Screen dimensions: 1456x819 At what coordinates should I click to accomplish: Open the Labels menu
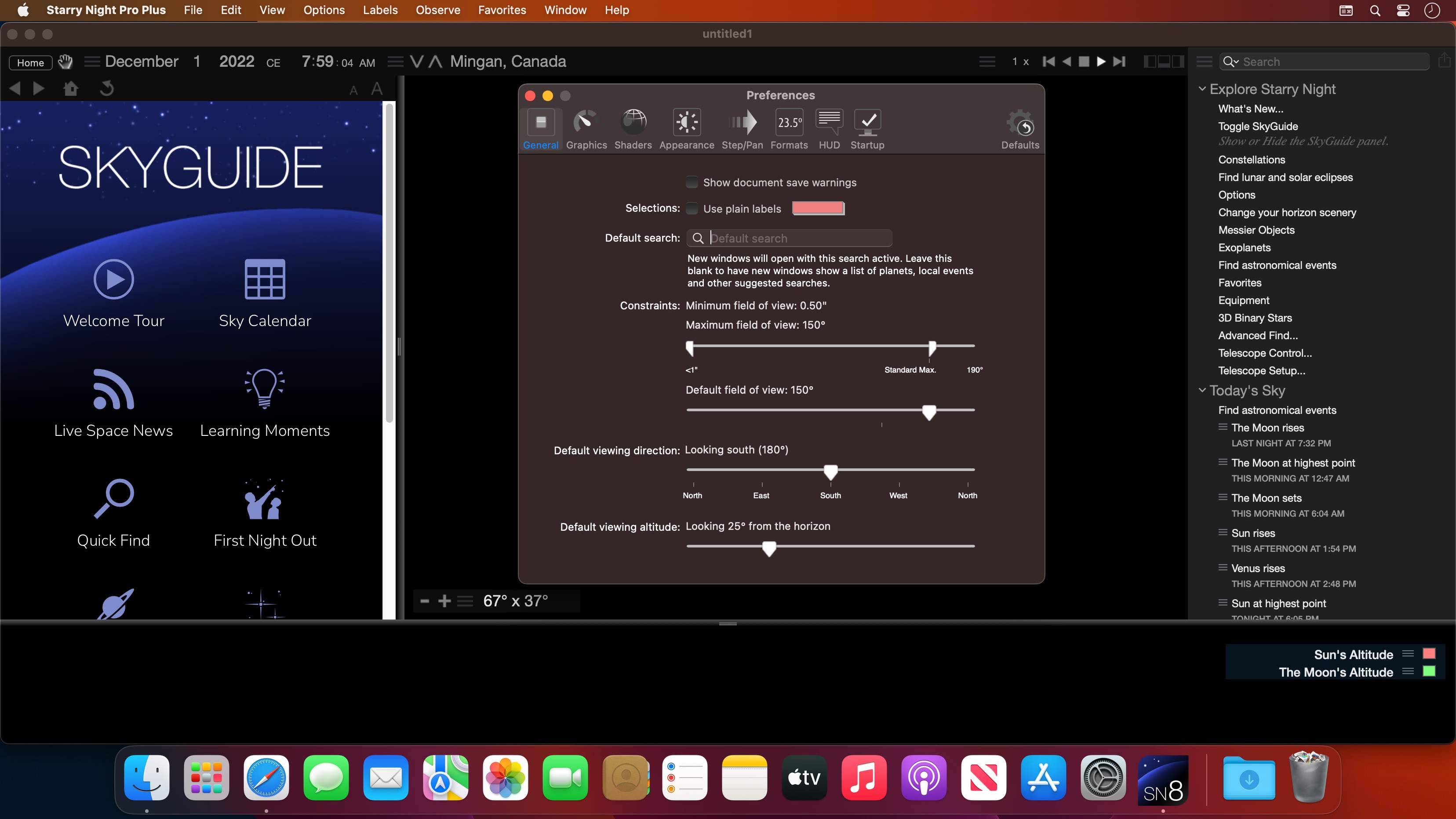click(x=380, y=10)
